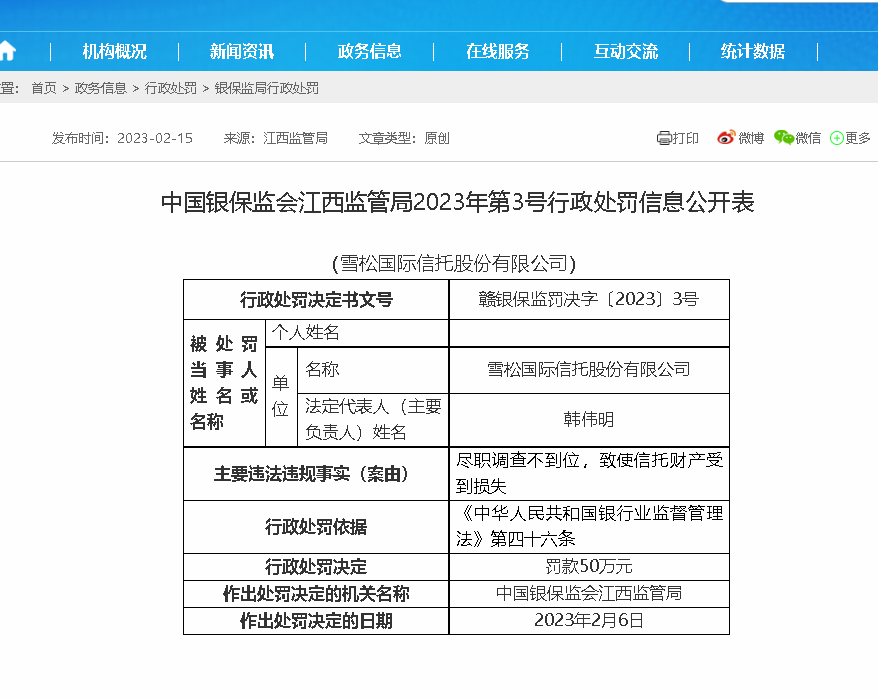Open the 政务信息 menu
Viewport: 878px width, 699px height.
tap(370, 51)
